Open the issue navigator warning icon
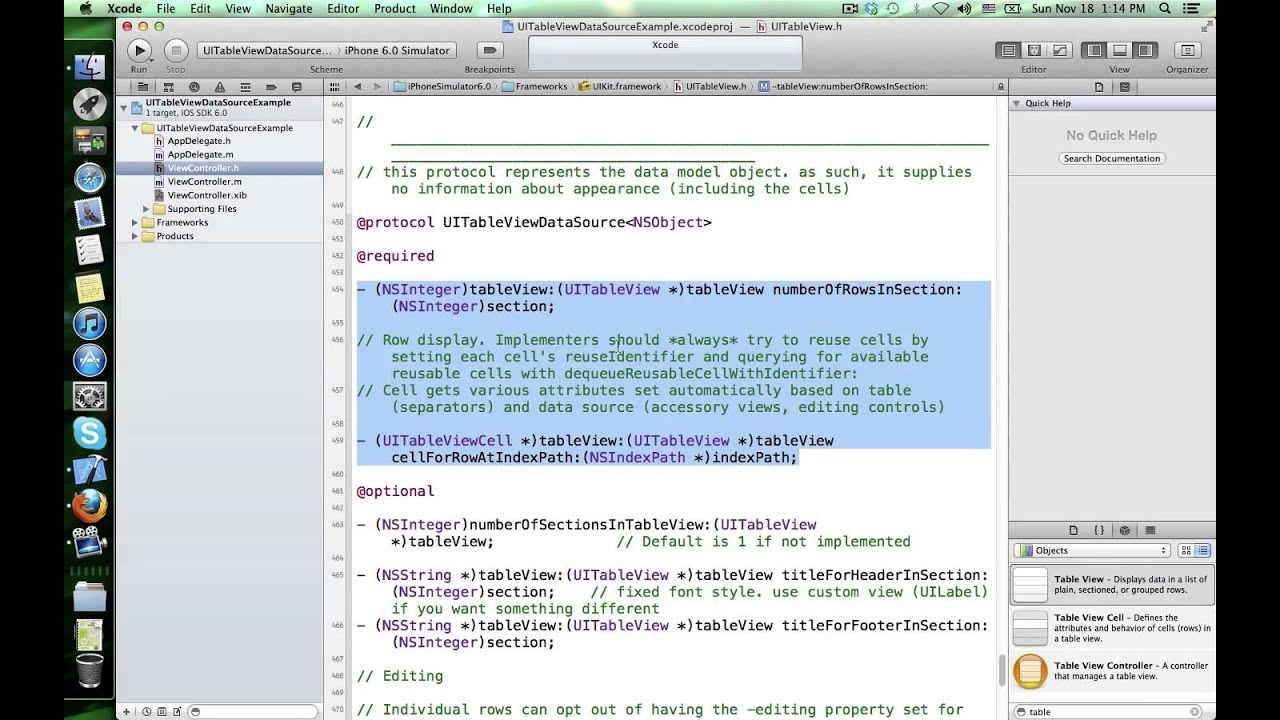Screen dimensions: 1280x720 [220, 87]
